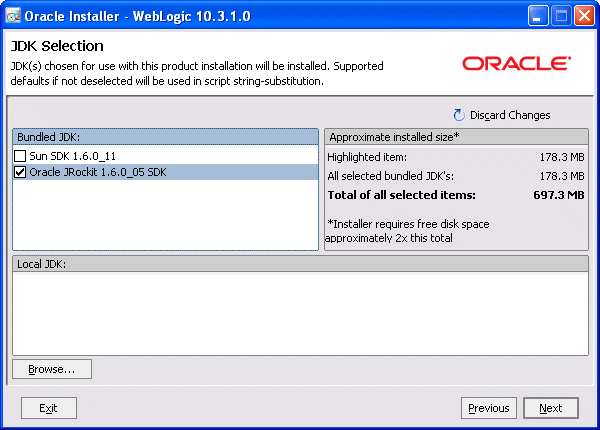Click the Total of all selected items 697.3 MB
Viewport: 600px width, 430px height.
click(x=559, y=195)
